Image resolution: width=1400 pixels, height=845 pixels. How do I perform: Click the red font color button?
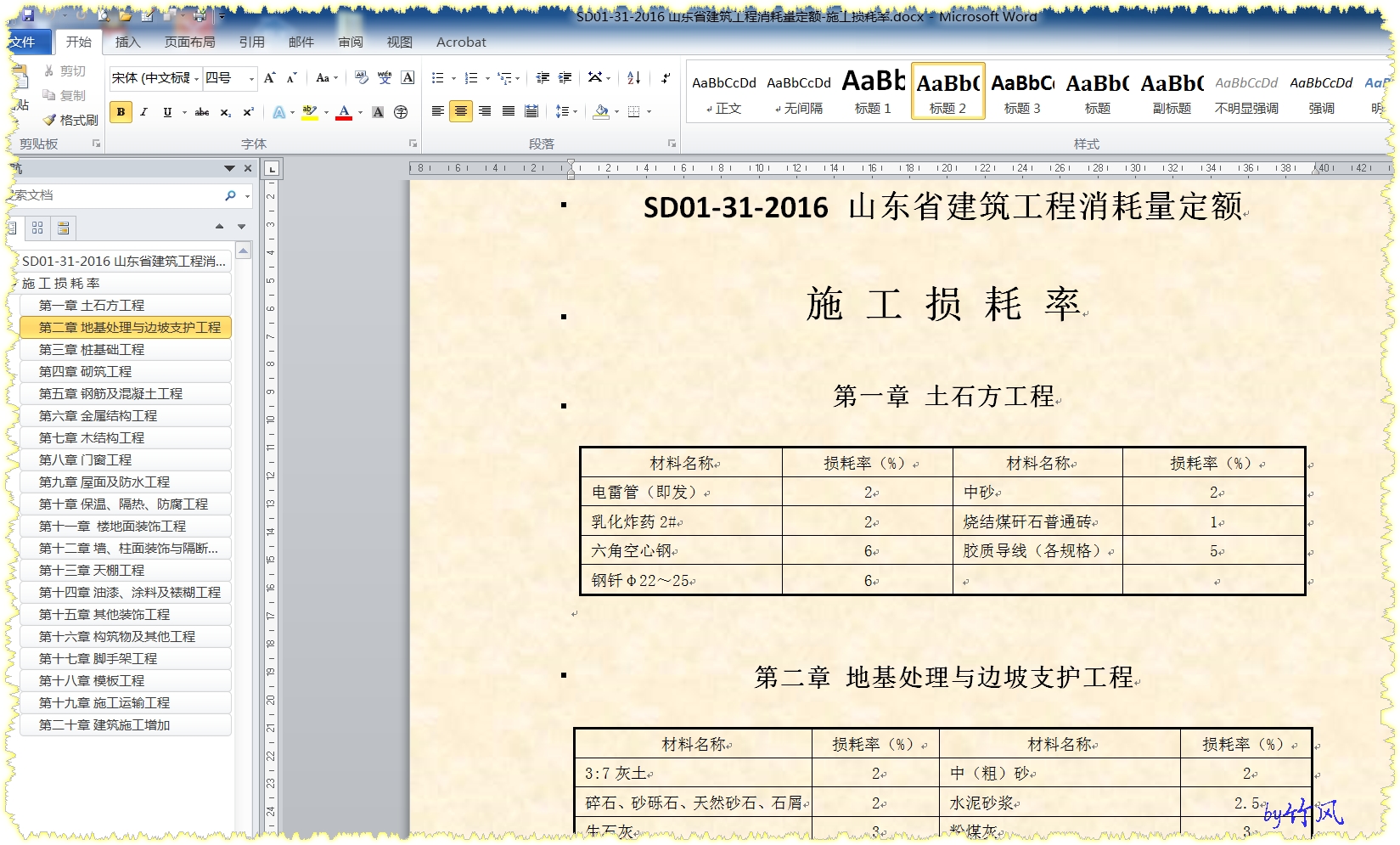coord(344,112)
